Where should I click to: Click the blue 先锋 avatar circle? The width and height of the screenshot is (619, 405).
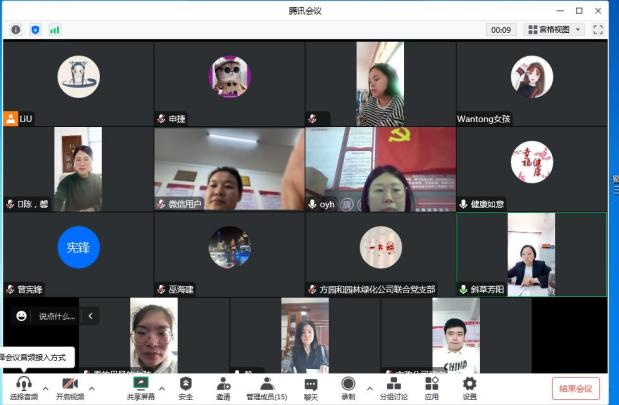pos(79,247)
